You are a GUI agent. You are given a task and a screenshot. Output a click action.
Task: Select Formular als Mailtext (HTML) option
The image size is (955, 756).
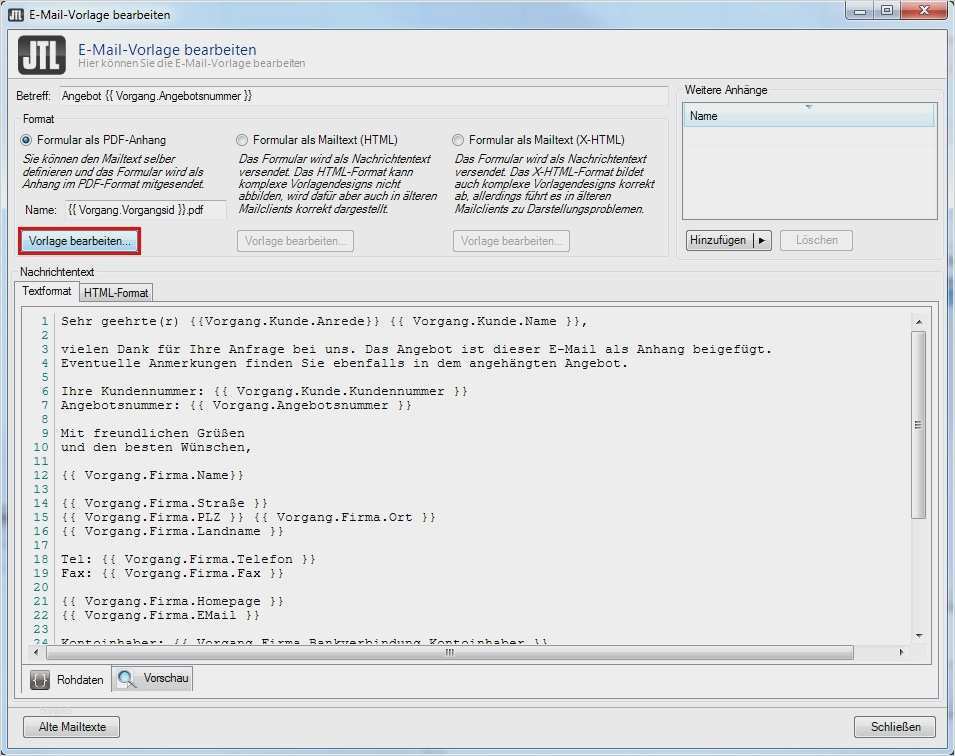point(242,140)
